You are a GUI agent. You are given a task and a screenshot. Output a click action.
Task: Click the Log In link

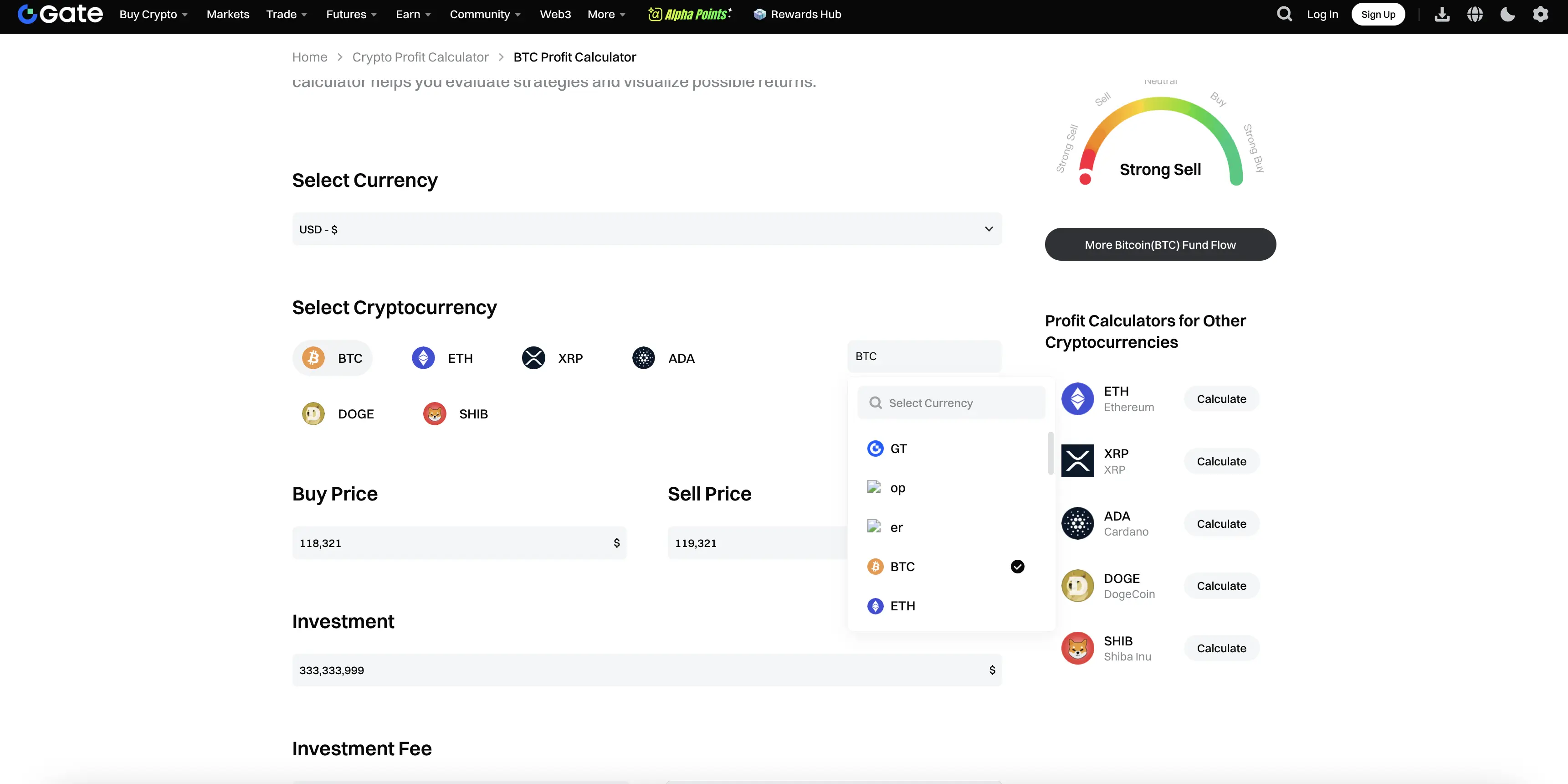(1322, 14)
